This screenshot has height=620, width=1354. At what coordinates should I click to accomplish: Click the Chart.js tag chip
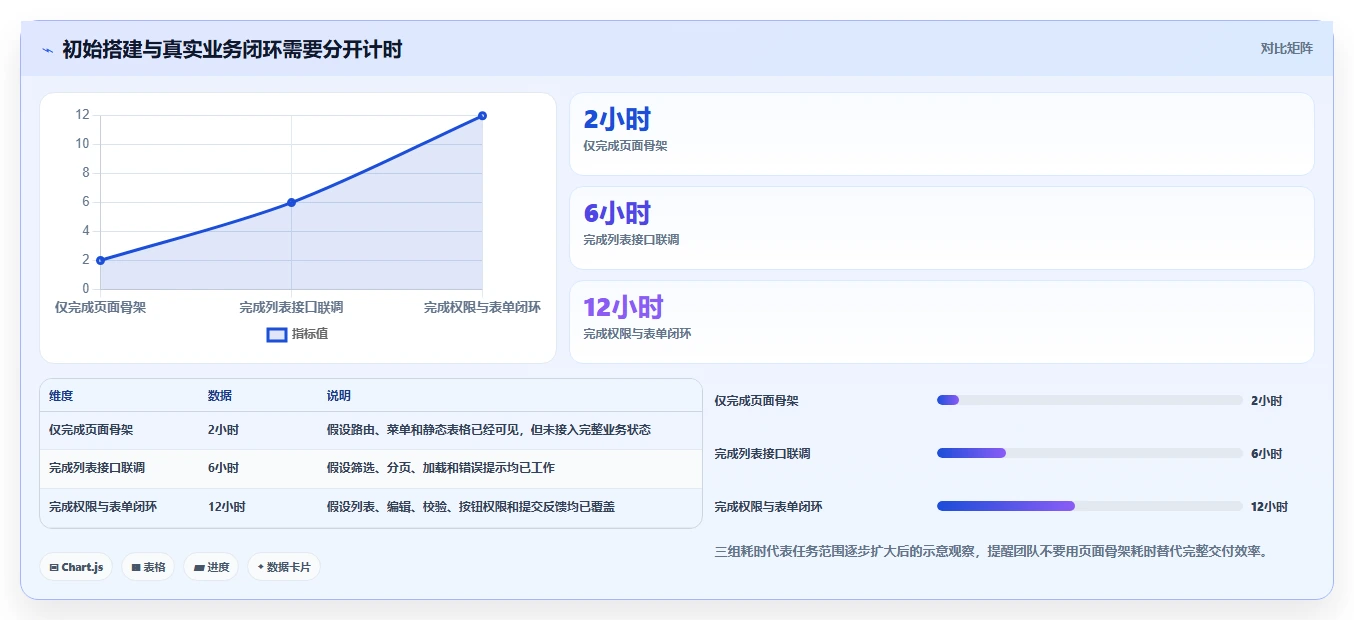tap(77, 567)
